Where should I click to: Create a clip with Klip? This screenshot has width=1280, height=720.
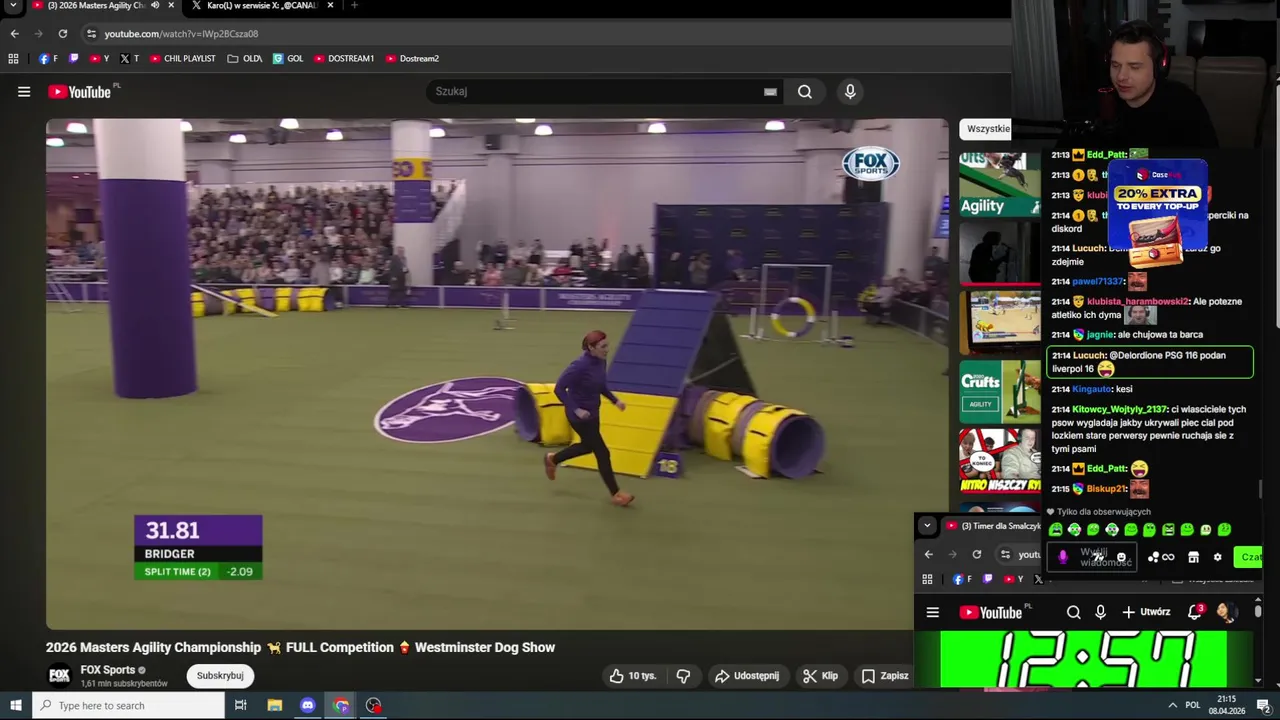(820, 676)
